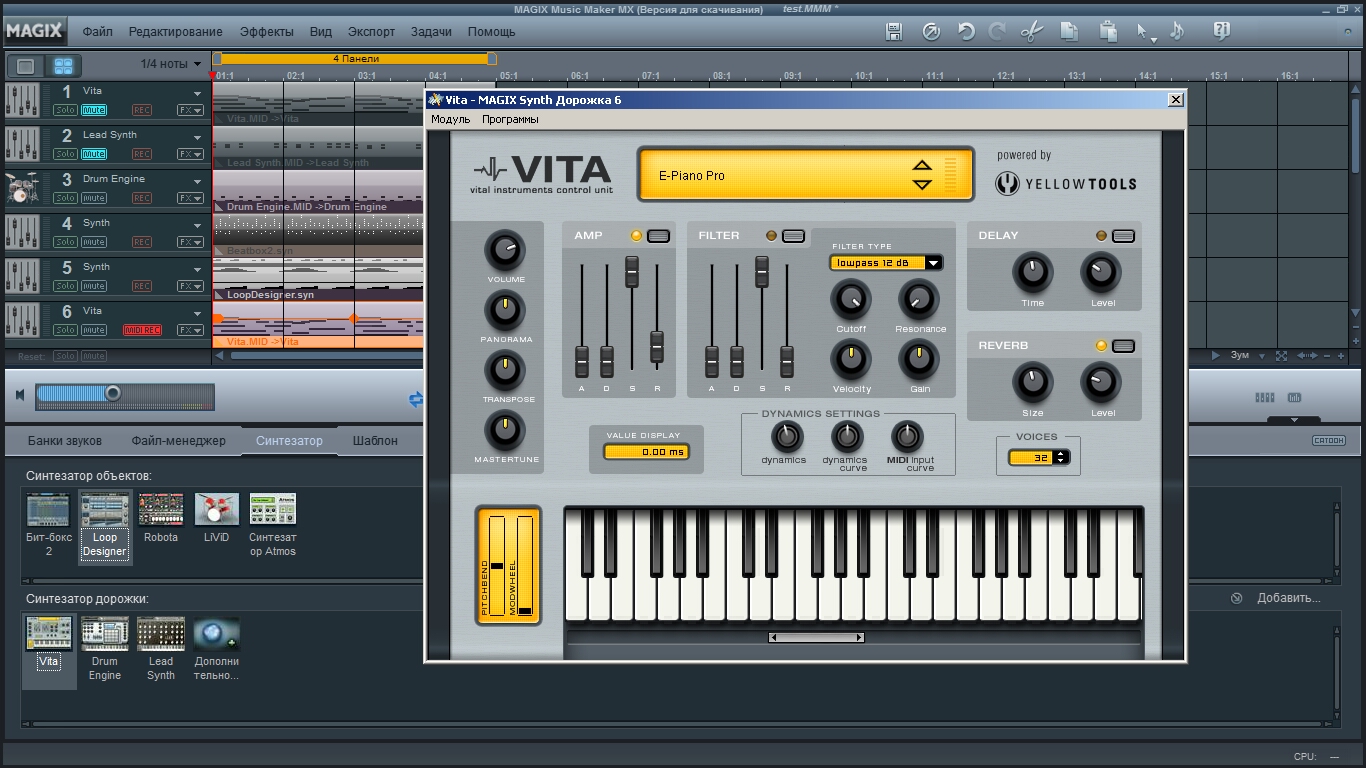The width and height of the screenshot is (1366, 768).
Task: Click the Undo arrow in toolbar
Action: 966,32
